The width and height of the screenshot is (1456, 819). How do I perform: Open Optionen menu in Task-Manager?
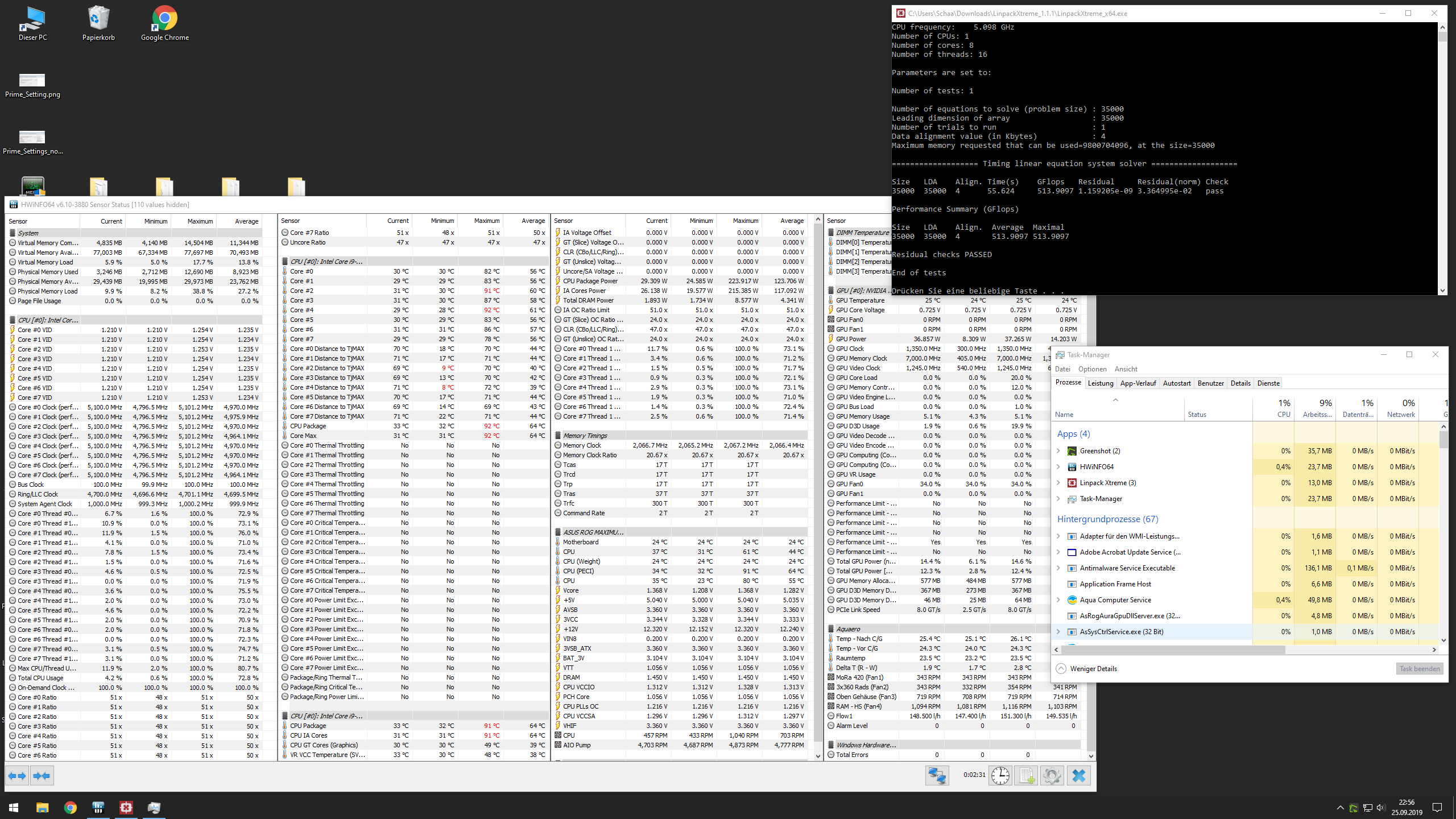tap(1093, 369)
